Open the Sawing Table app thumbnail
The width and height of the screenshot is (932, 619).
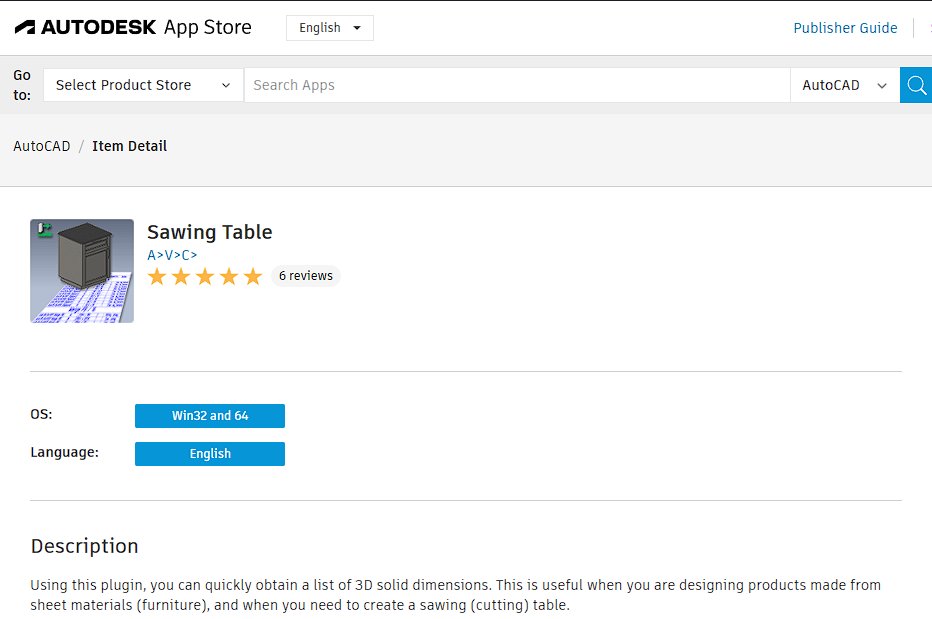(82, 271)
